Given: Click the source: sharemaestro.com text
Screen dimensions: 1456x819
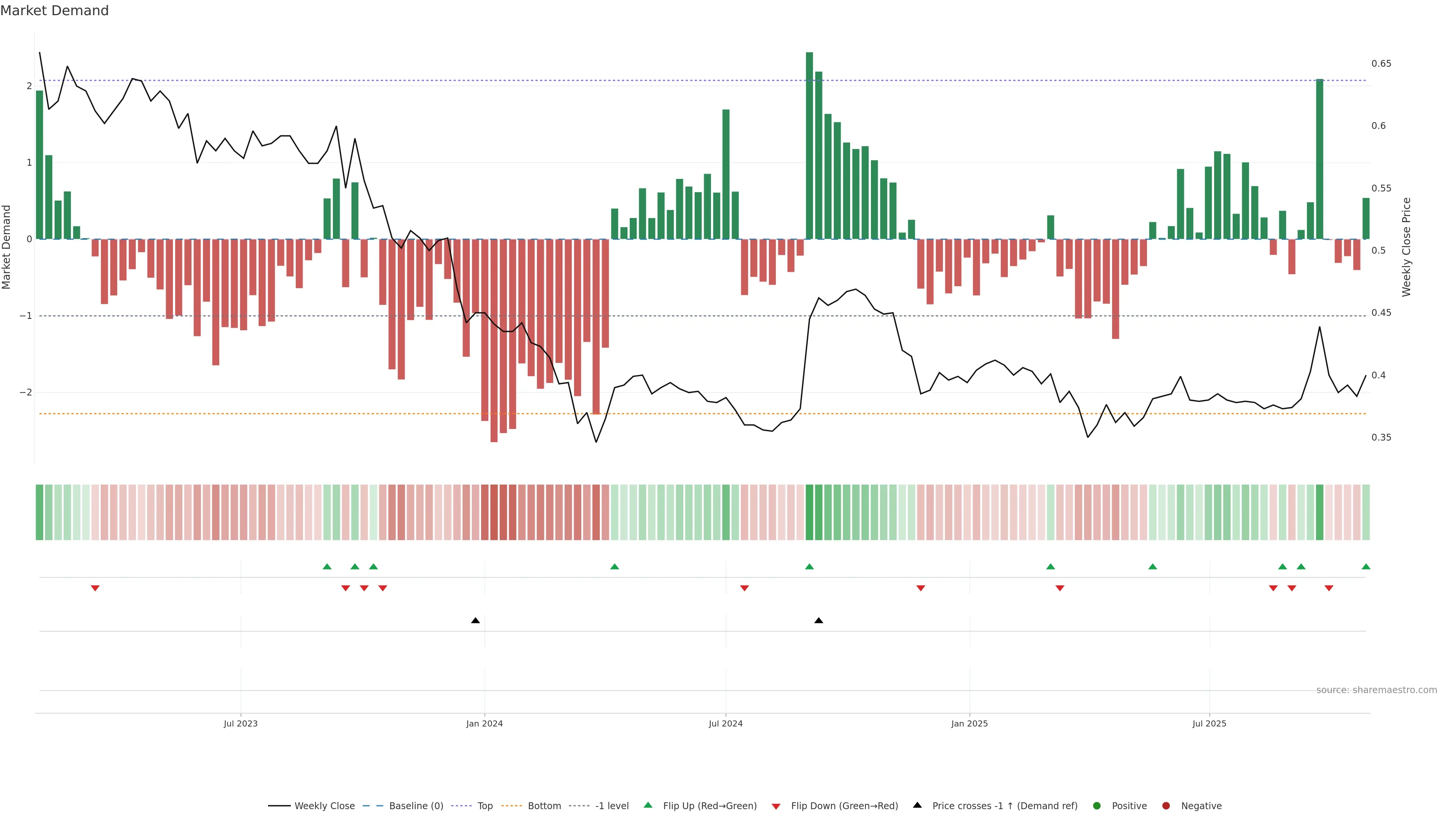Looking at the screenshot, I should coord(1376,690).
